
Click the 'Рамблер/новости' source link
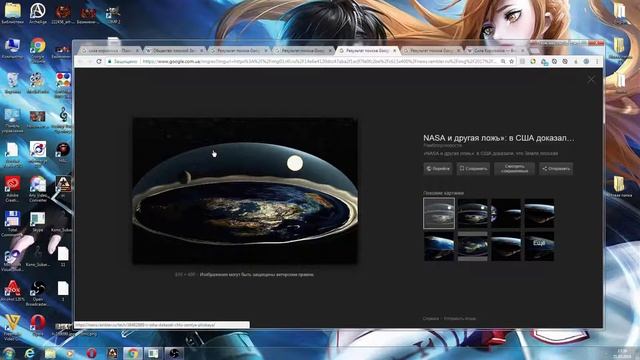pos(442,145)
